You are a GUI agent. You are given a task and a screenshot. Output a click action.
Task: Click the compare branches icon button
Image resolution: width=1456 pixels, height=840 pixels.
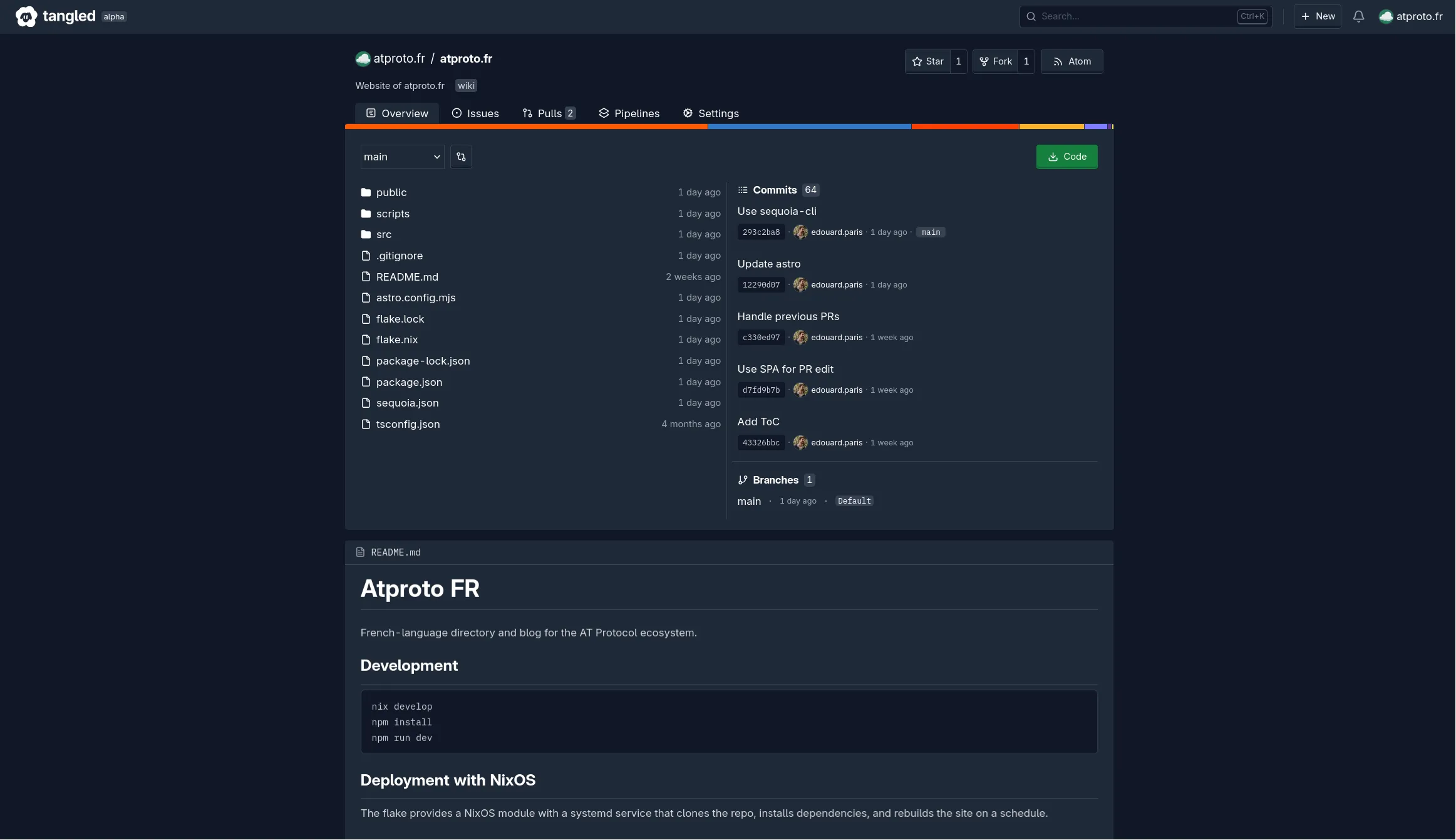[x=461, y=157]
